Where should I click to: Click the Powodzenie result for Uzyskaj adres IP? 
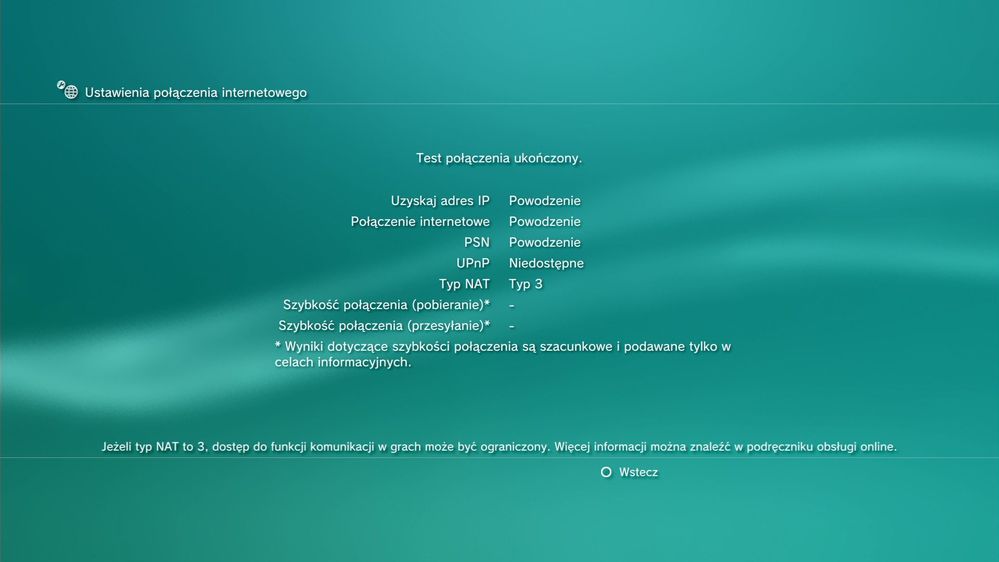[x=545, y=201]
